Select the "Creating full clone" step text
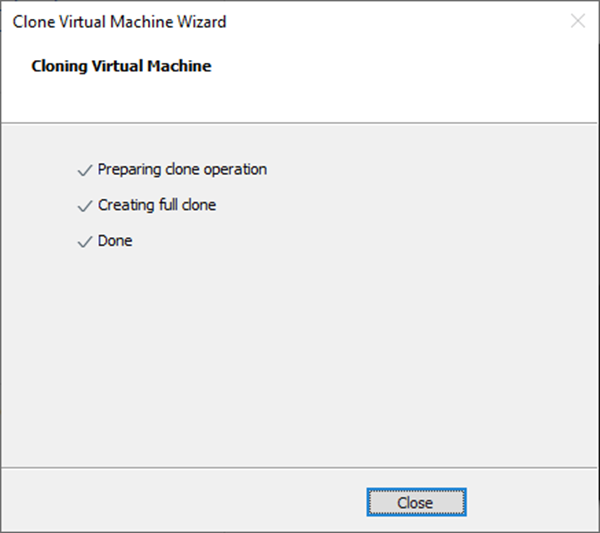The width and height of the screenshot is (600, 533). click(x=157, y=206)
